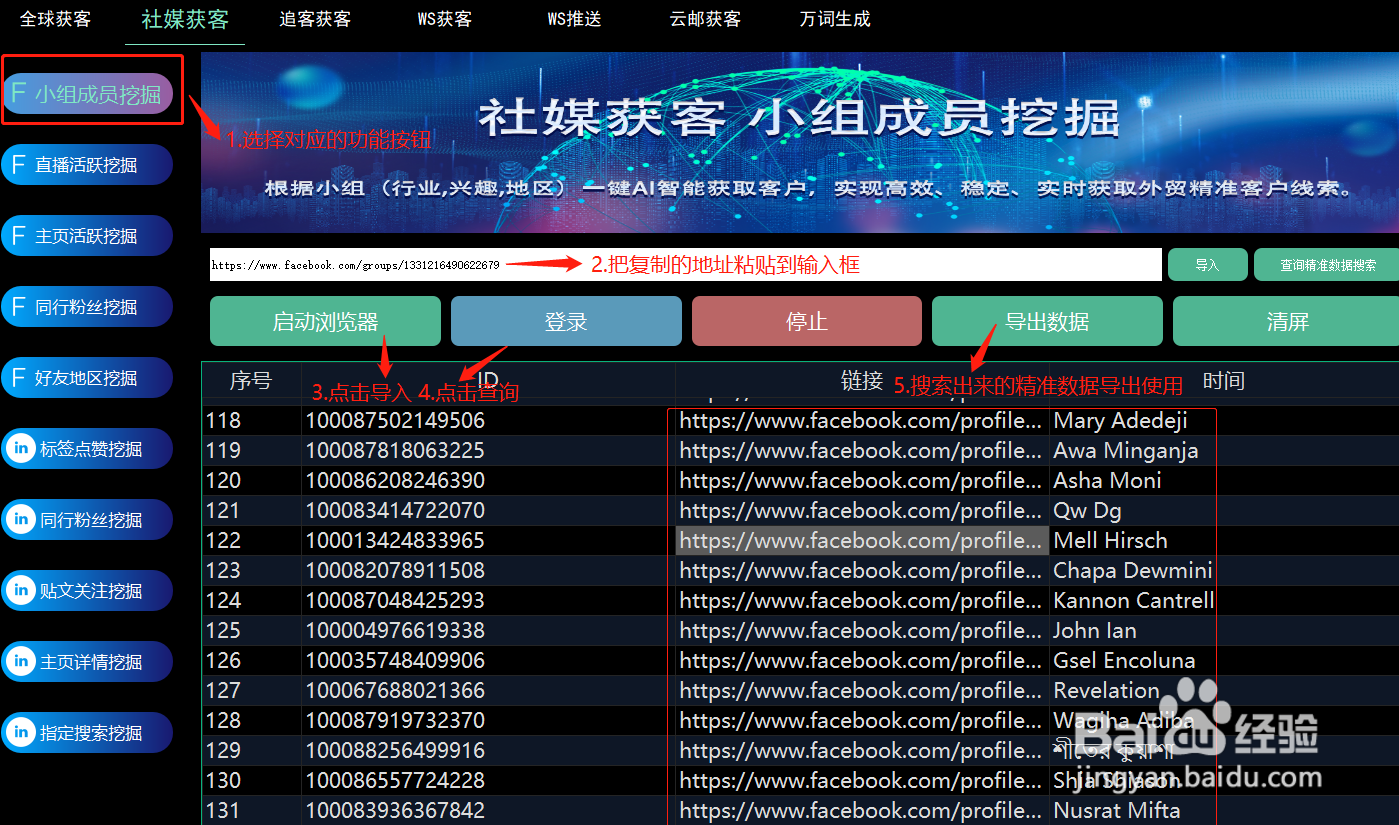Click the 好友地区挖掘 label in the sidebar
1399x825 pixels.
click(x=87, y=379)
